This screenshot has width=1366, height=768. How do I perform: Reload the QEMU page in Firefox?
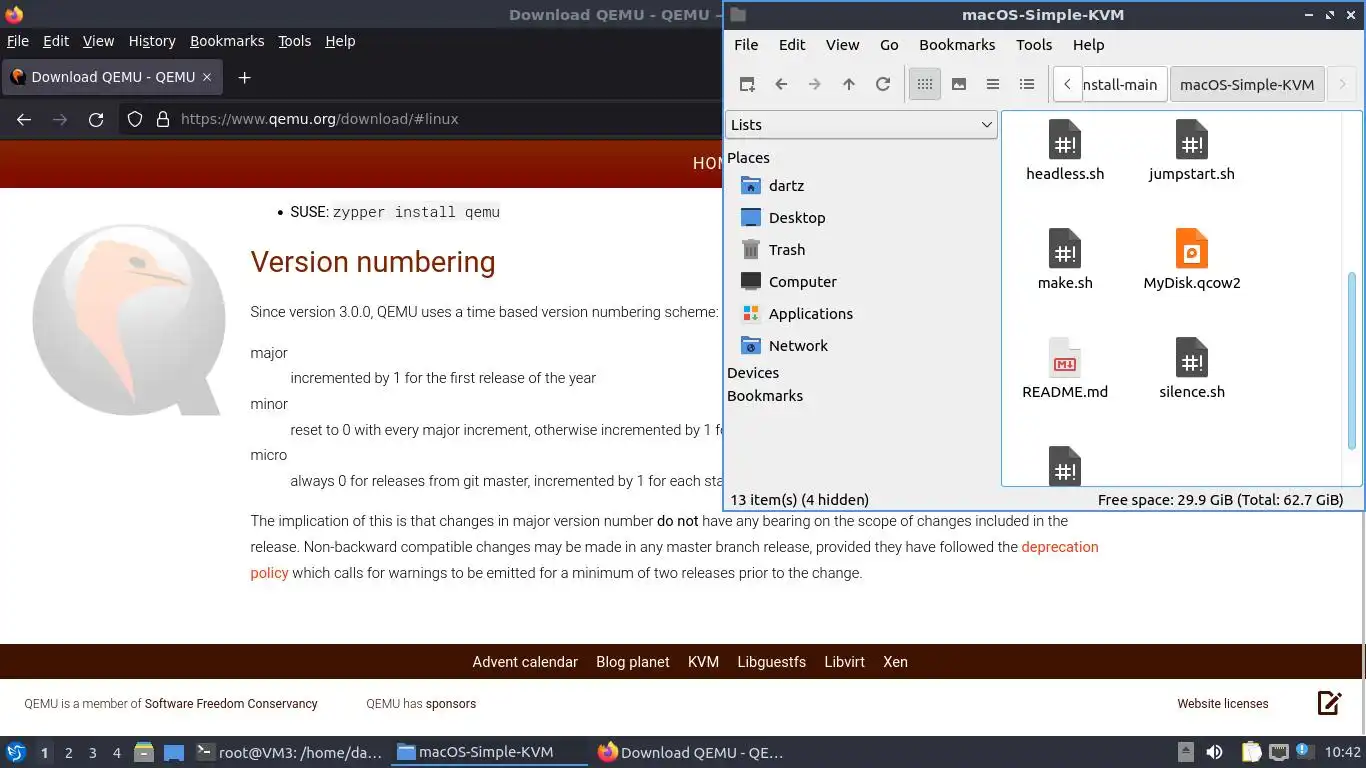coord(96,119)
